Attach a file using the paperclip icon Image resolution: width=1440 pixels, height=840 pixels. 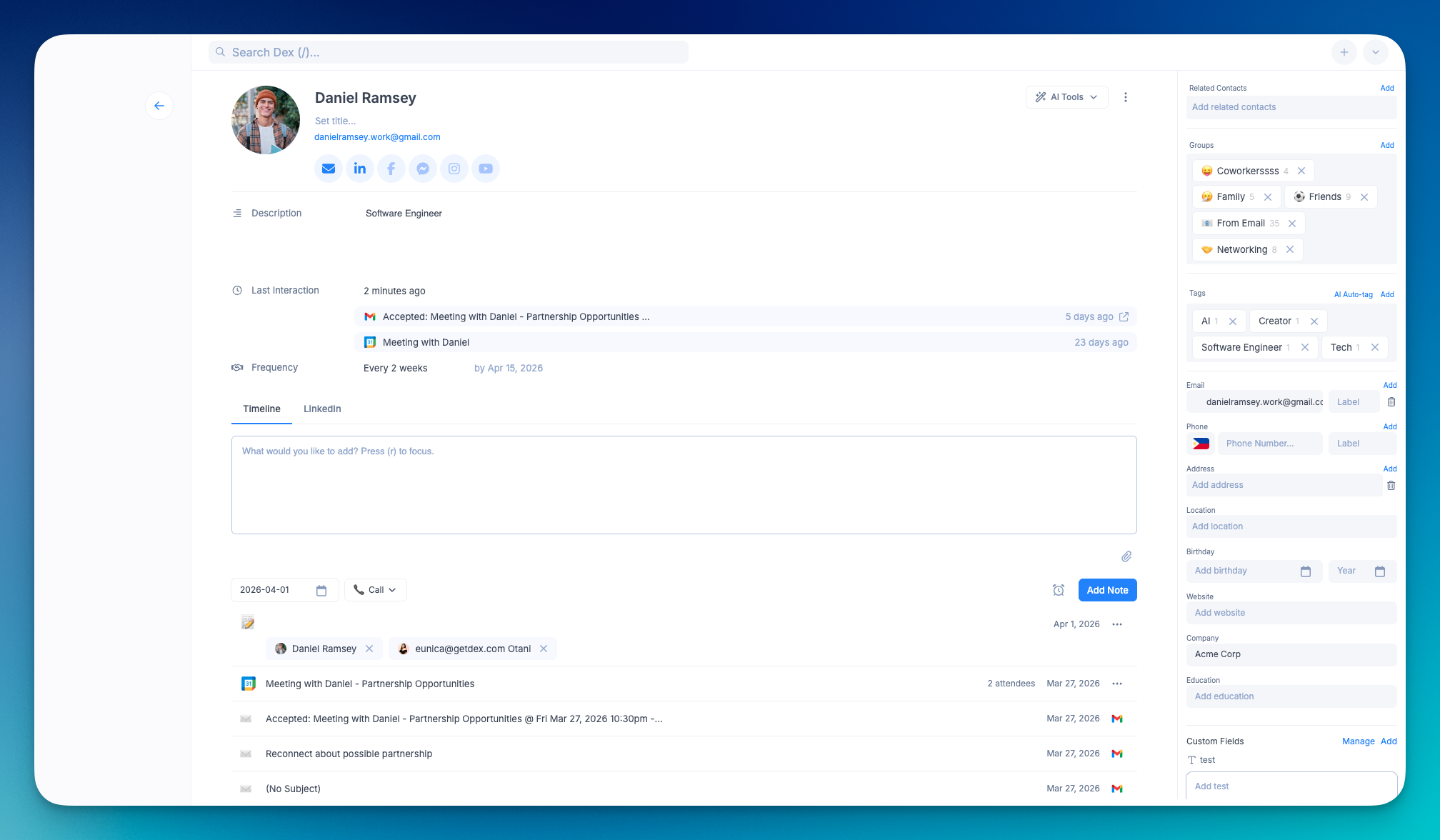pos(1127,556)
